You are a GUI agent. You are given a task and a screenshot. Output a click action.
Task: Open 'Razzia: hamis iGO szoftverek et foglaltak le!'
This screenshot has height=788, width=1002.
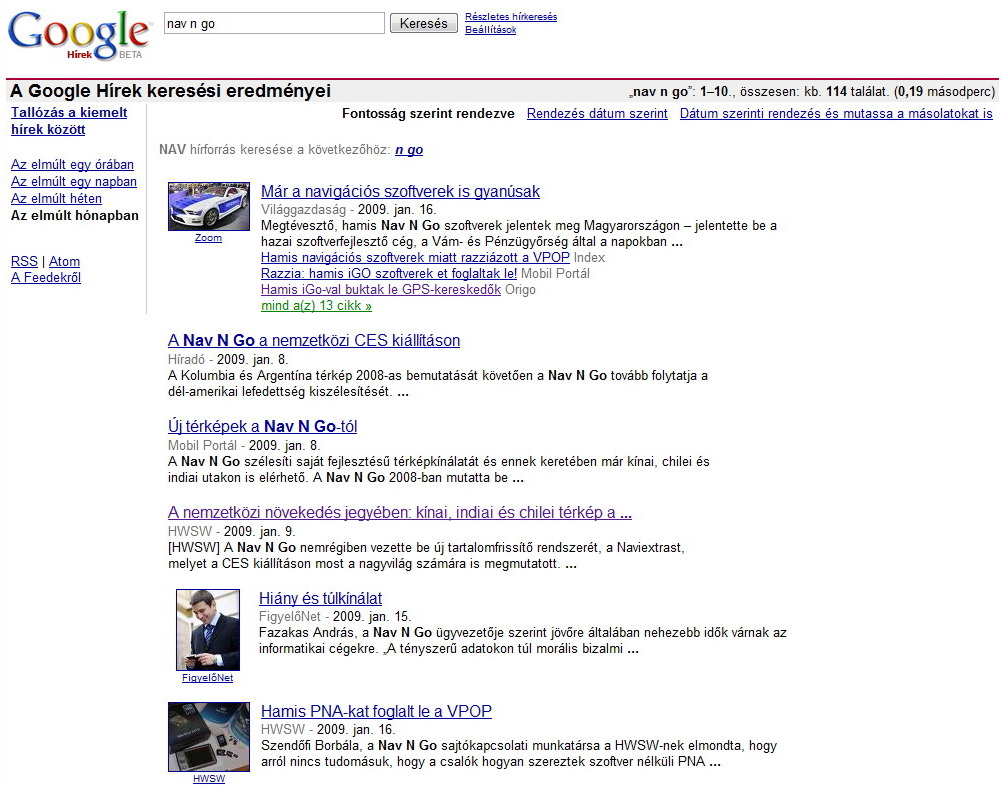[389, 274]
